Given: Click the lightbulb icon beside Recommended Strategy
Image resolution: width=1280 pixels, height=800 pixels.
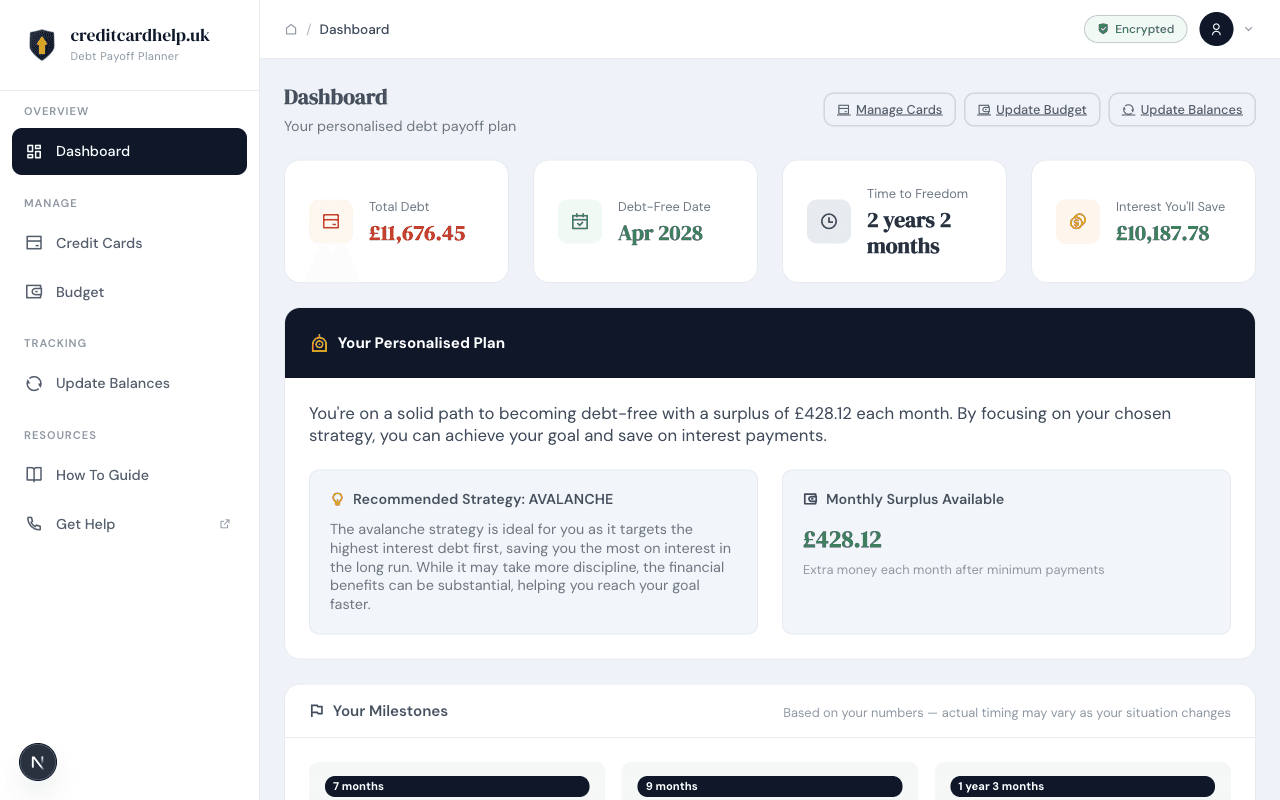Looking at the screenshot, I should coord(337,498).
